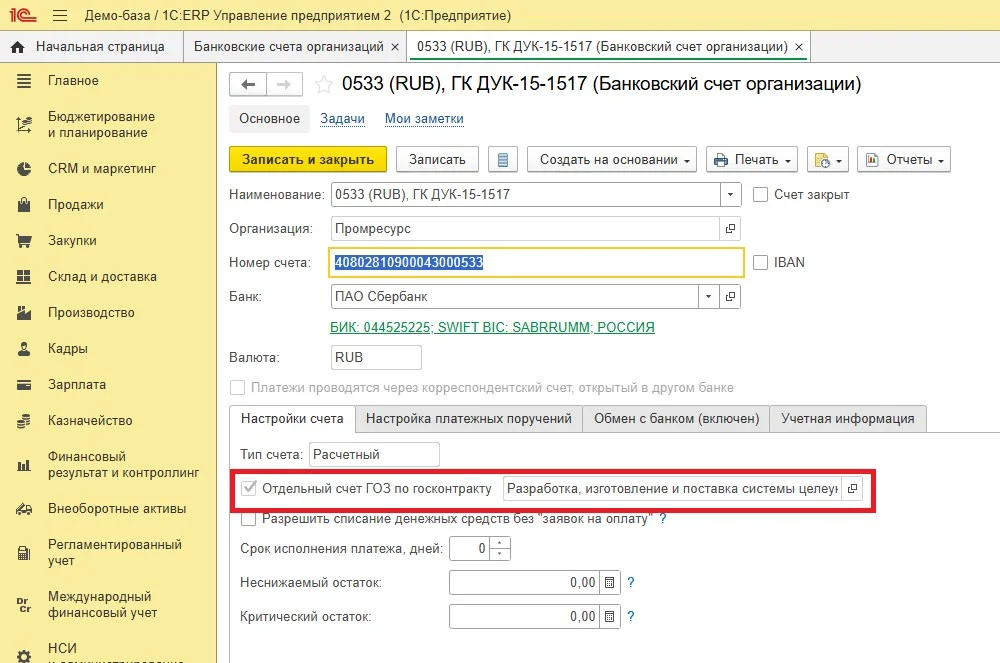Toggle Отдельный счет ГОЗ по госконтракту checkbox
The height and width of the screenshot is (663, 1000).
249,489
